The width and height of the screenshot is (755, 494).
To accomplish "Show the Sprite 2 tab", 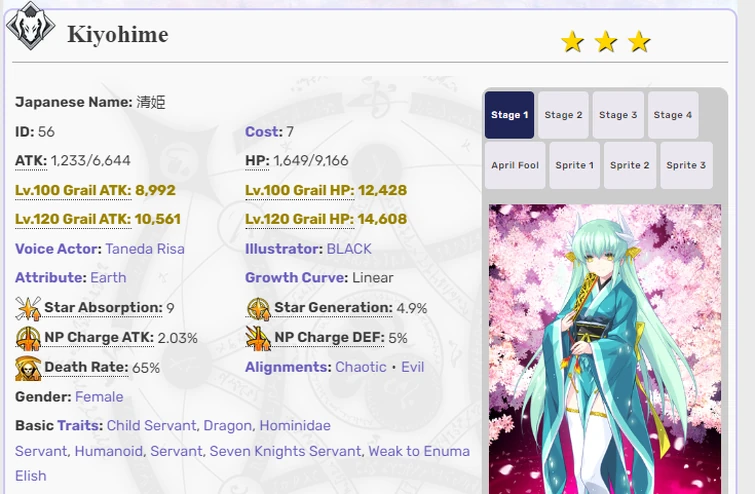I will [630, 165].
